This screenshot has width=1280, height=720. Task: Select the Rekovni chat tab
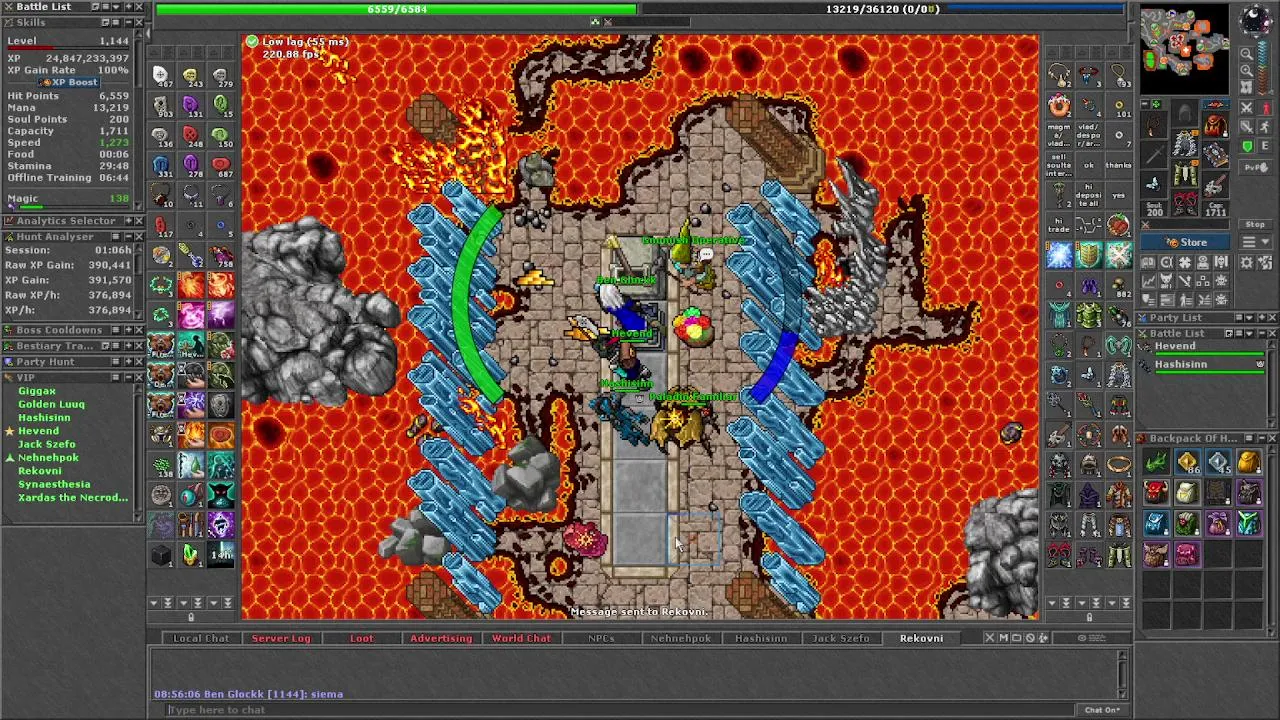921,638
